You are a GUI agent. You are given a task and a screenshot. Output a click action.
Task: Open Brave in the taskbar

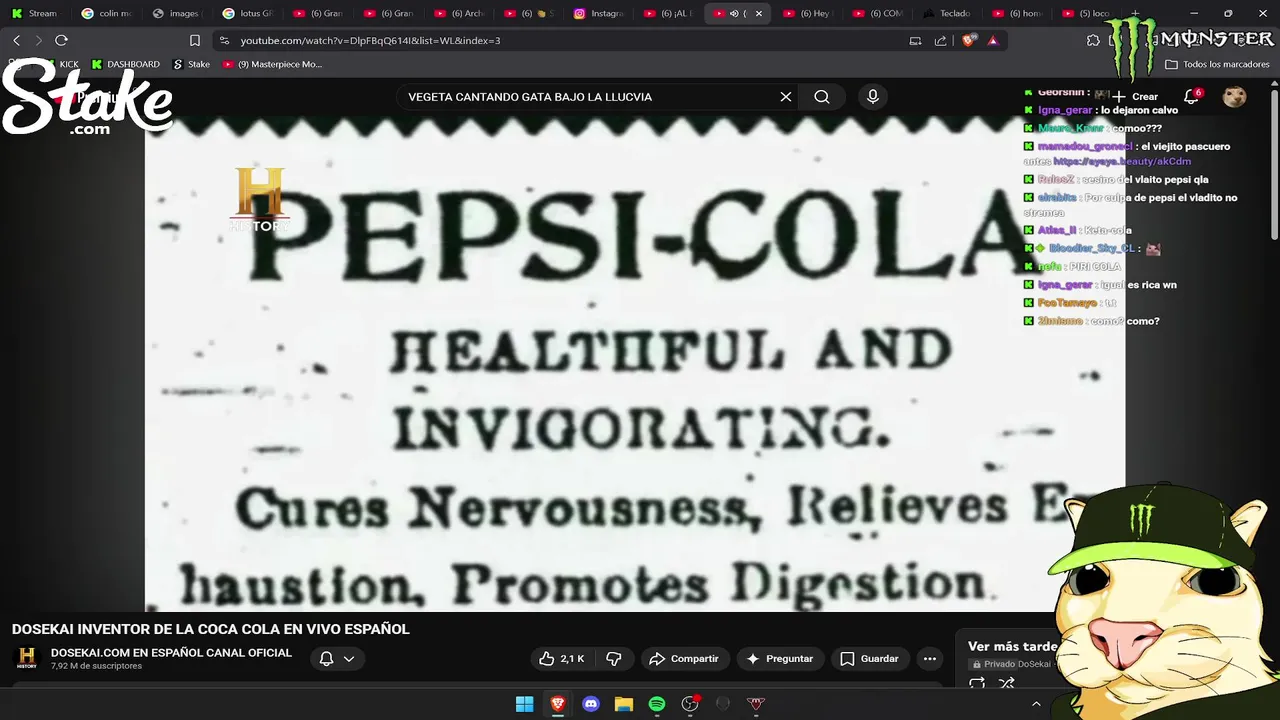(x=557, y=704)
